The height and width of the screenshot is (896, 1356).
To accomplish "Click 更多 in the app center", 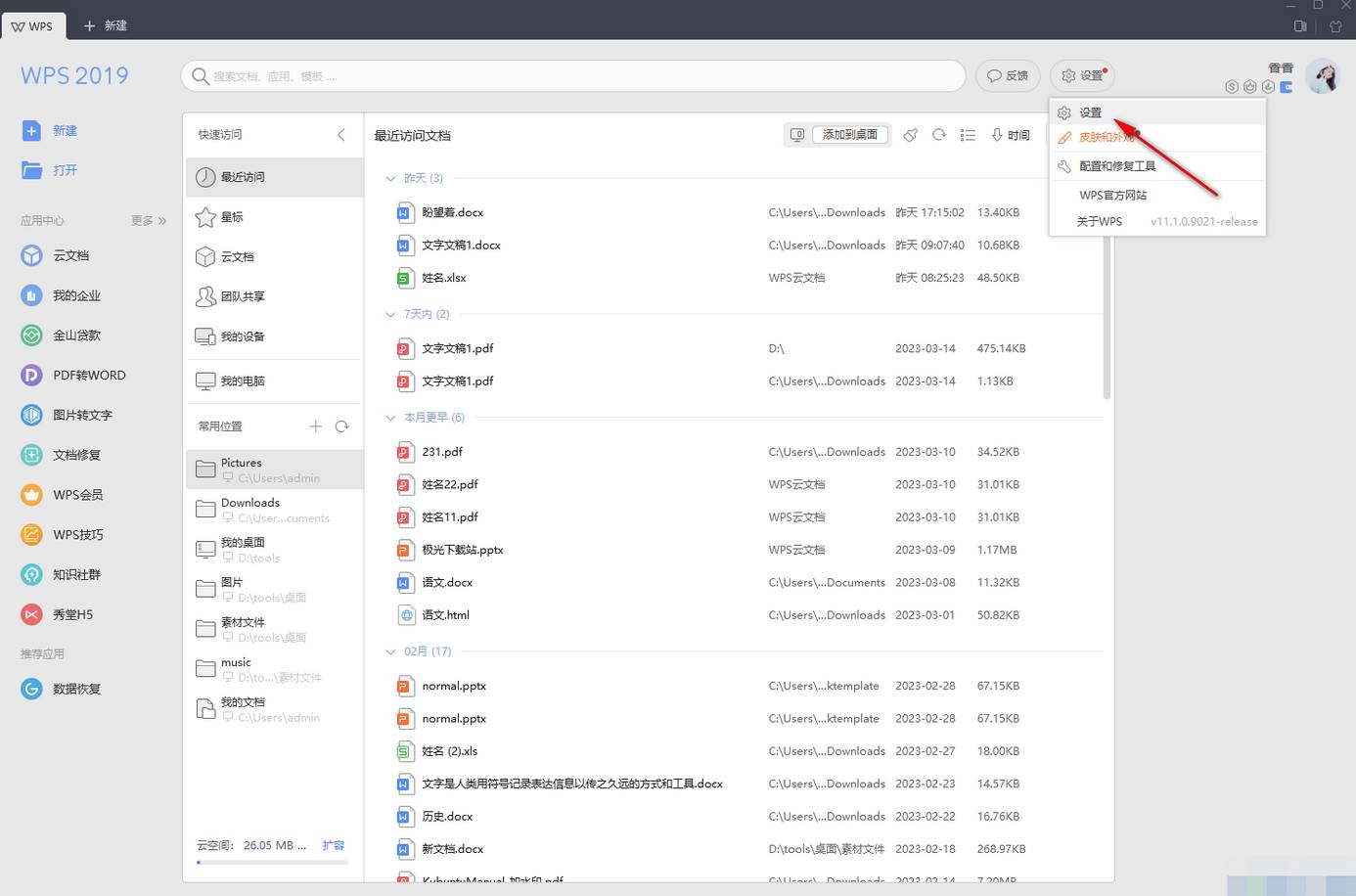I will 149,220.
